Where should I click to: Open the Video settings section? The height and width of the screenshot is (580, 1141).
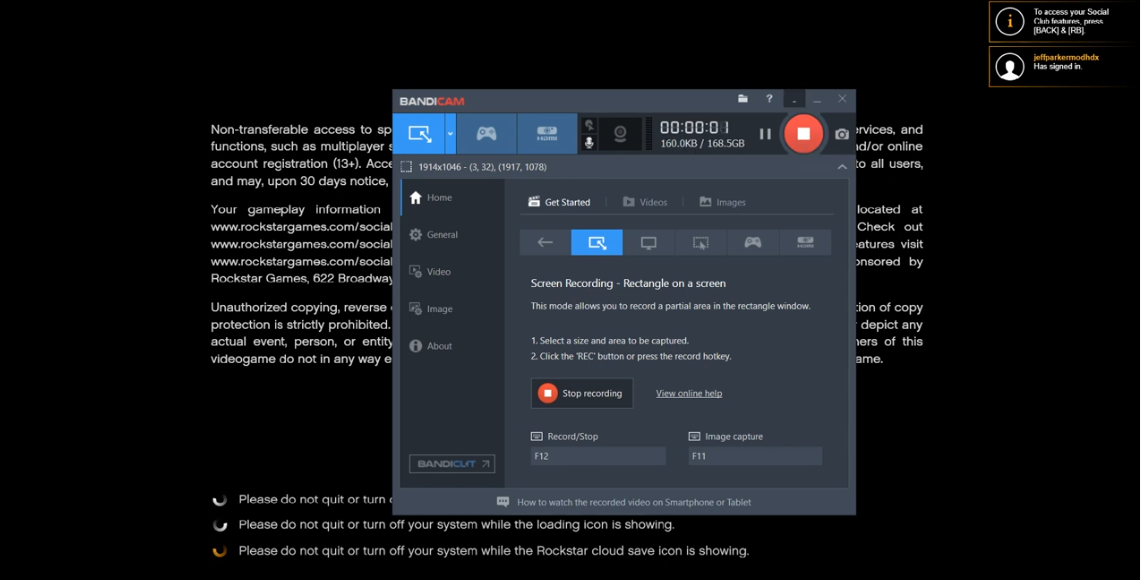(x=452, y=271)
